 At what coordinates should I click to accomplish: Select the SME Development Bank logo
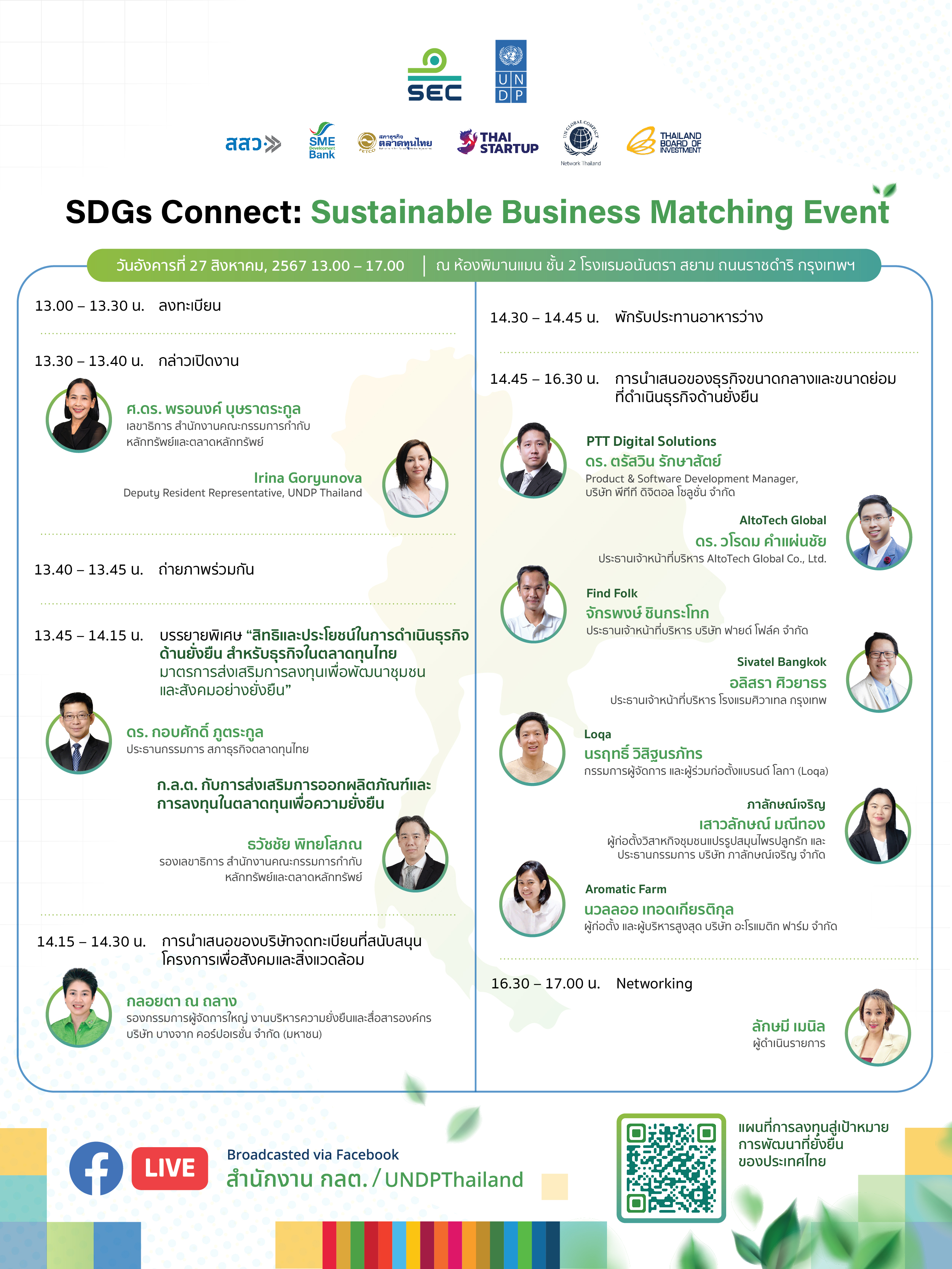coord(322,140)
